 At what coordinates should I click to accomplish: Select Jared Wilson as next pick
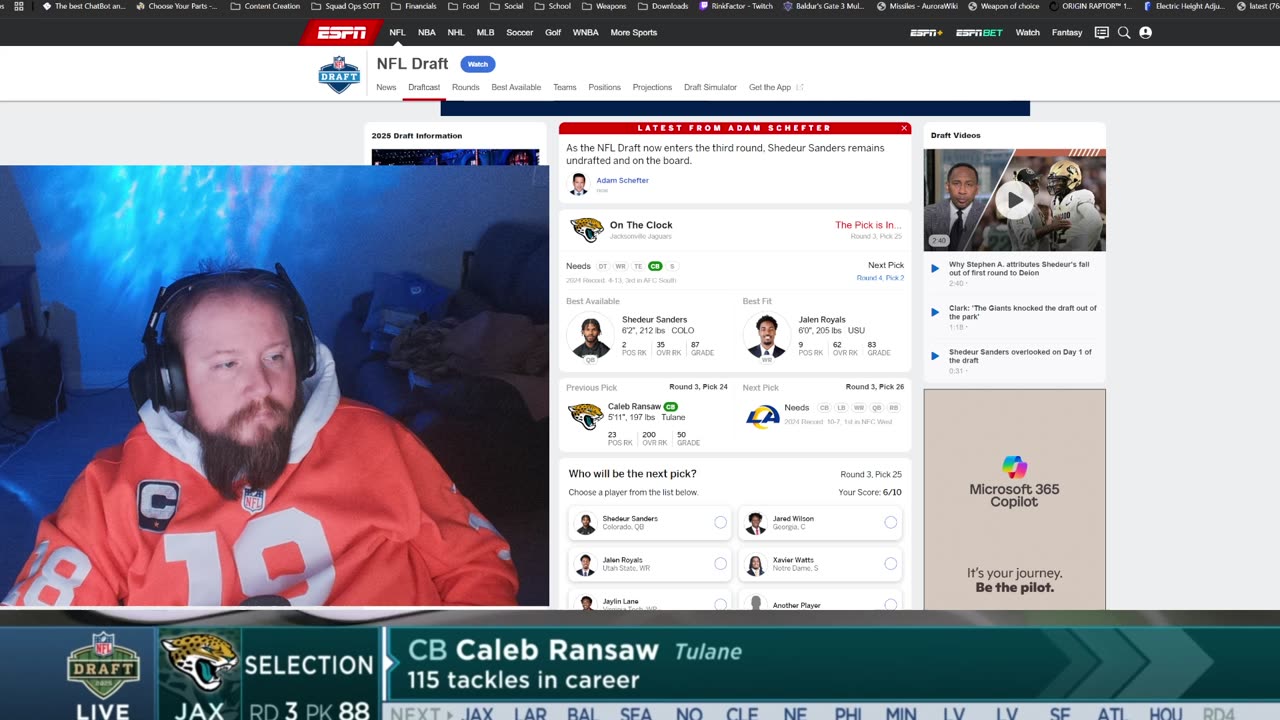(x=890, y=522)
